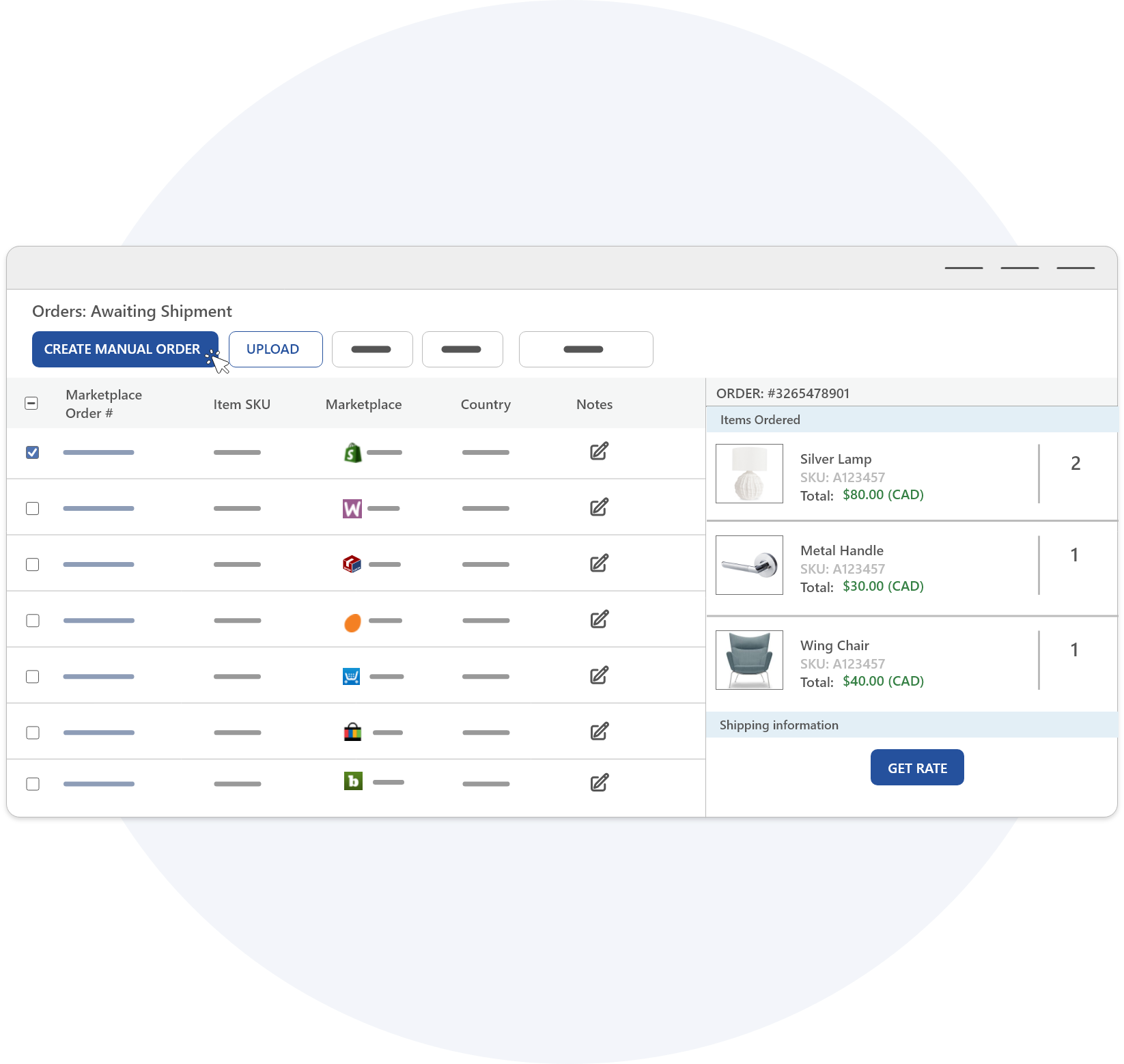1124x1064 pixels.
Task: Select the Items Ordered section header
Action: (x=912, y=419)
